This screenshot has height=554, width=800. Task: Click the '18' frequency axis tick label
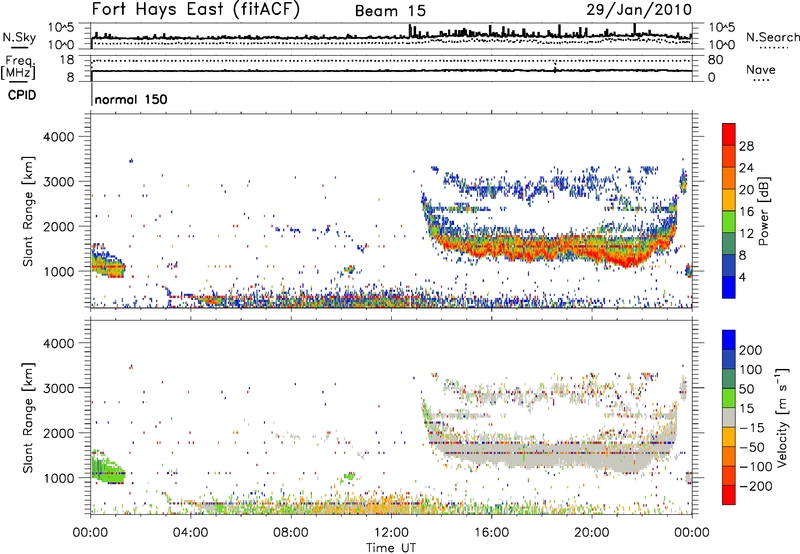67,60
